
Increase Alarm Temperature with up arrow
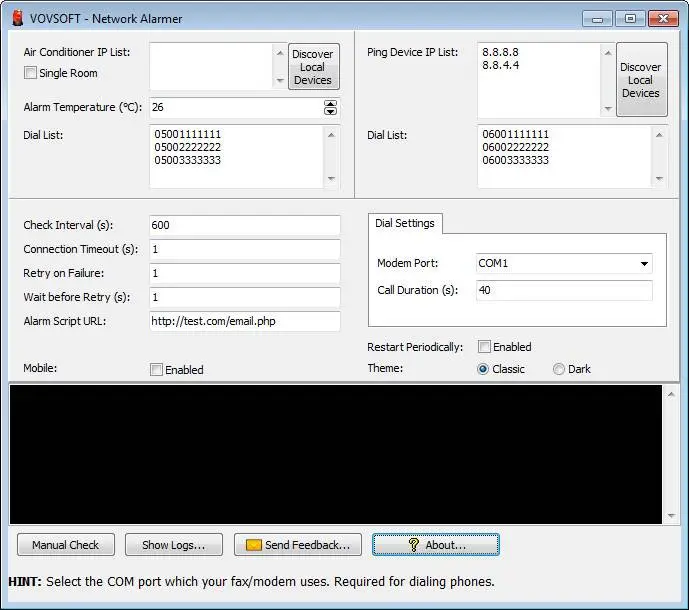coord(330,103)
